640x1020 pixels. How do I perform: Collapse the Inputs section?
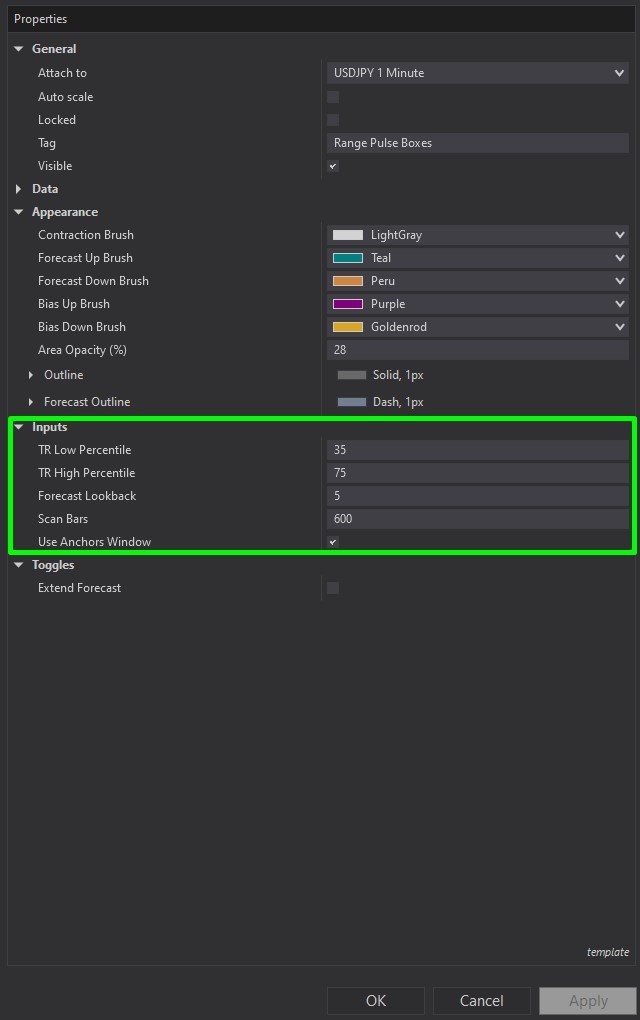18,427
